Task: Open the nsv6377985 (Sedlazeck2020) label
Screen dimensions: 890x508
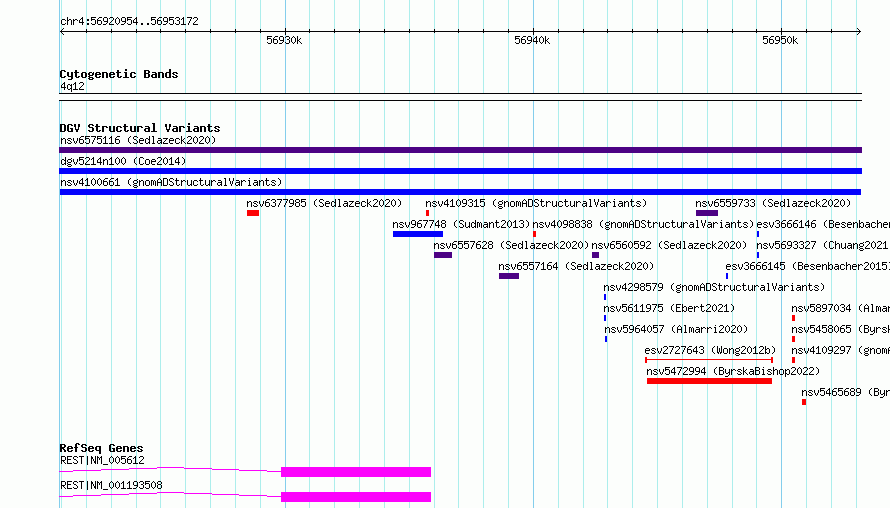Action: point(324,203)
